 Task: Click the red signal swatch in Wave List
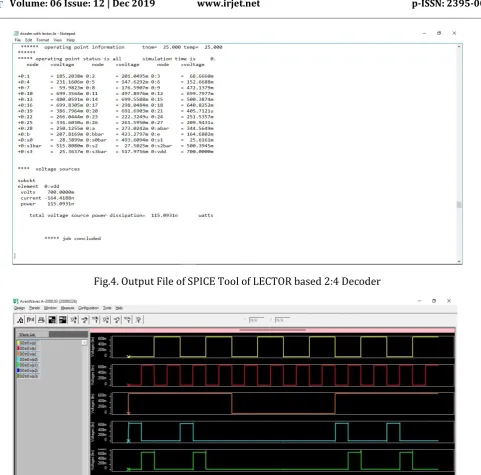(x=19, y=348)
